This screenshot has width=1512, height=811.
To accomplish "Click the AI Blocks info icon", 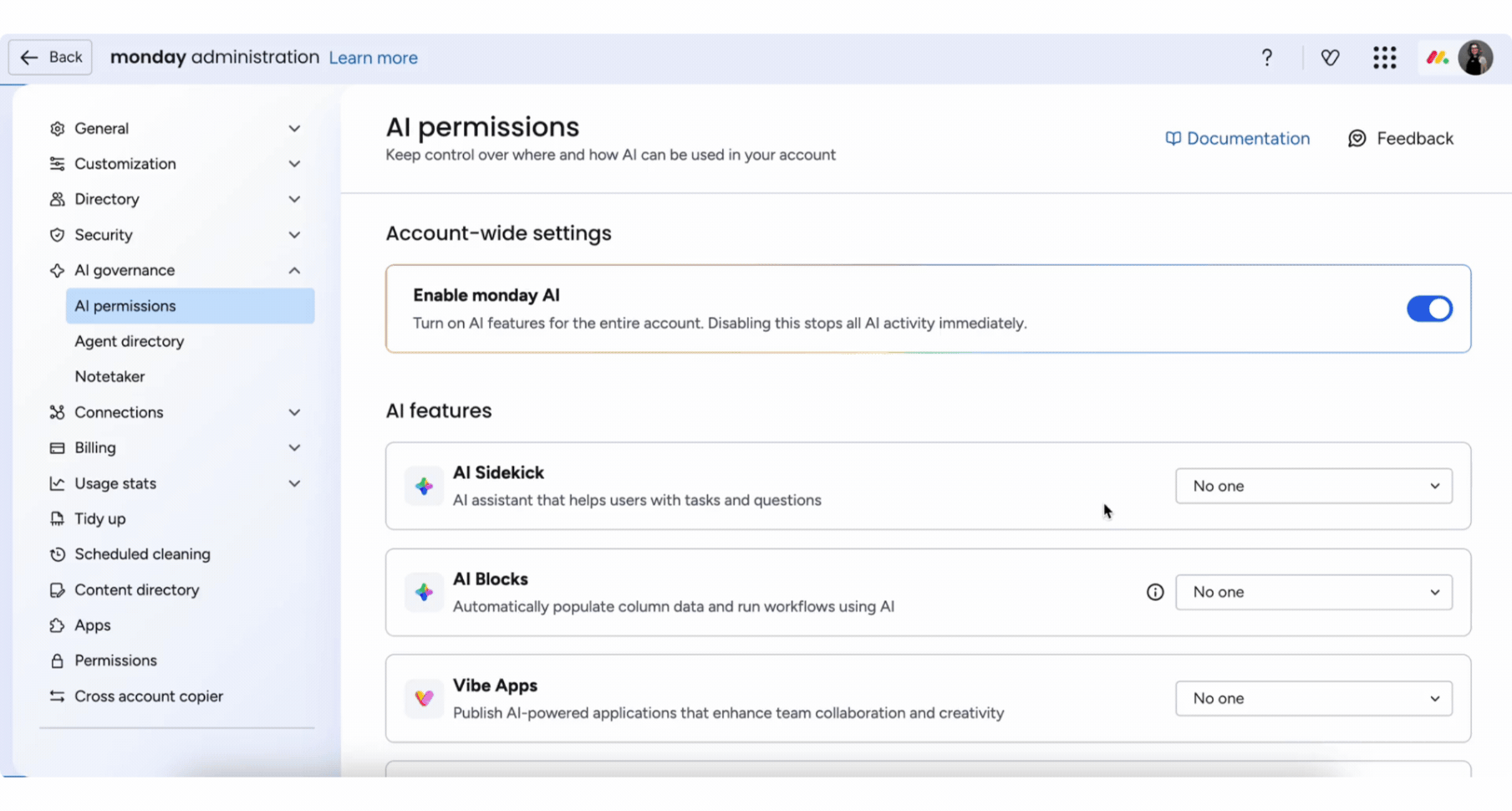I will (1154, 592).
